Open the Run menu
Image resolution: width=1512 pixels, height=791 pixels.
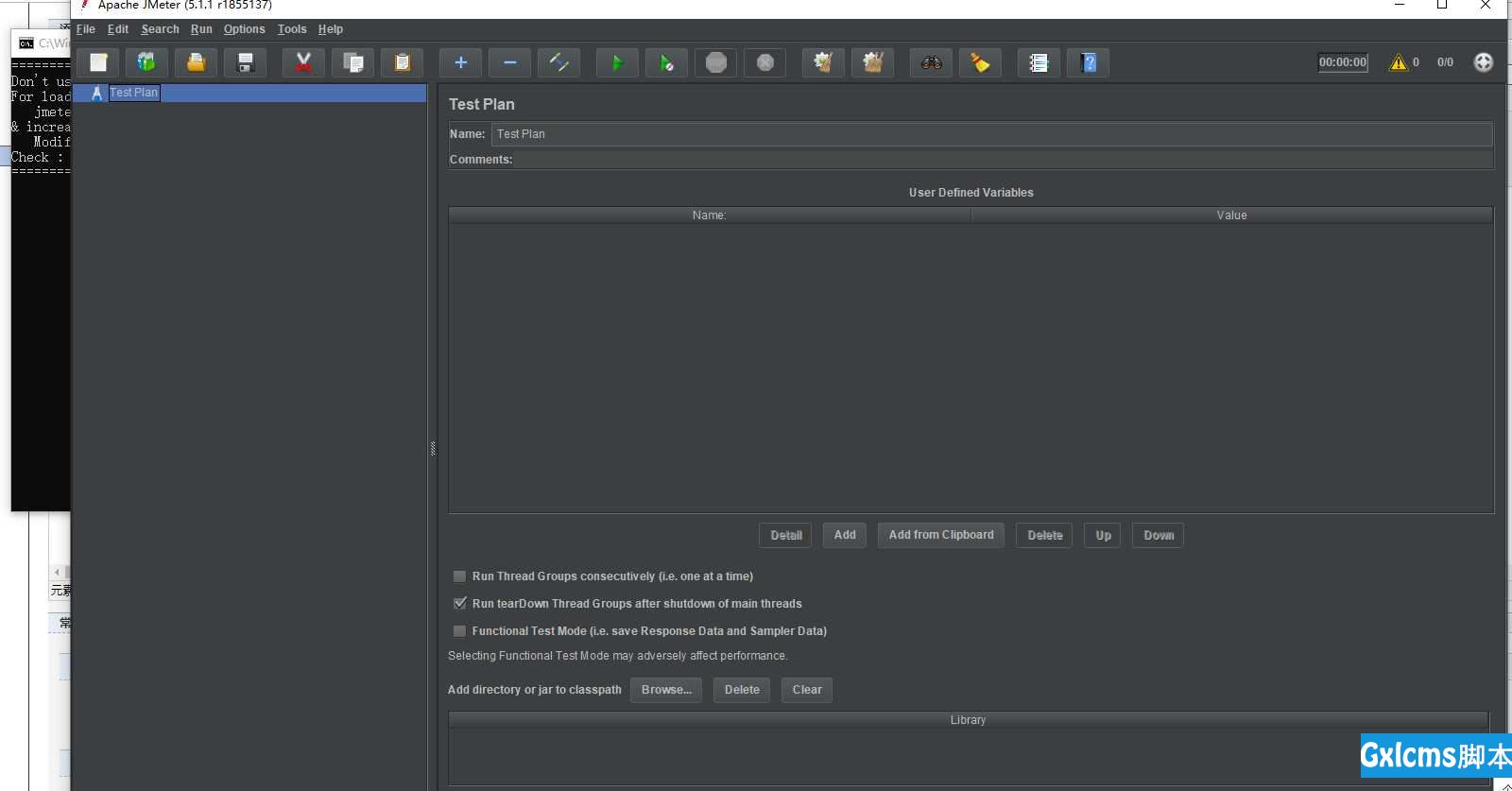[x=201, y=29]
